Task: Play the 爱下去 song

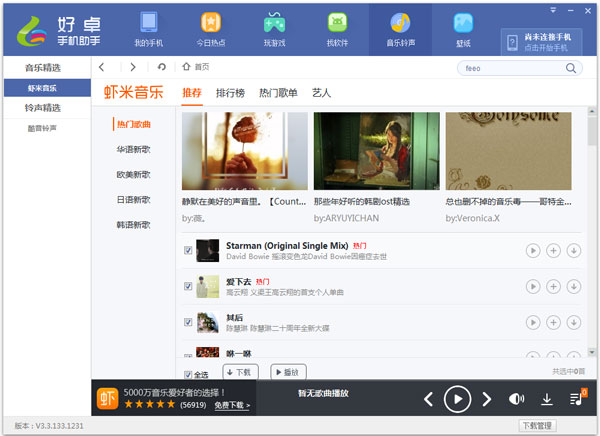Action: coord(533,286)
